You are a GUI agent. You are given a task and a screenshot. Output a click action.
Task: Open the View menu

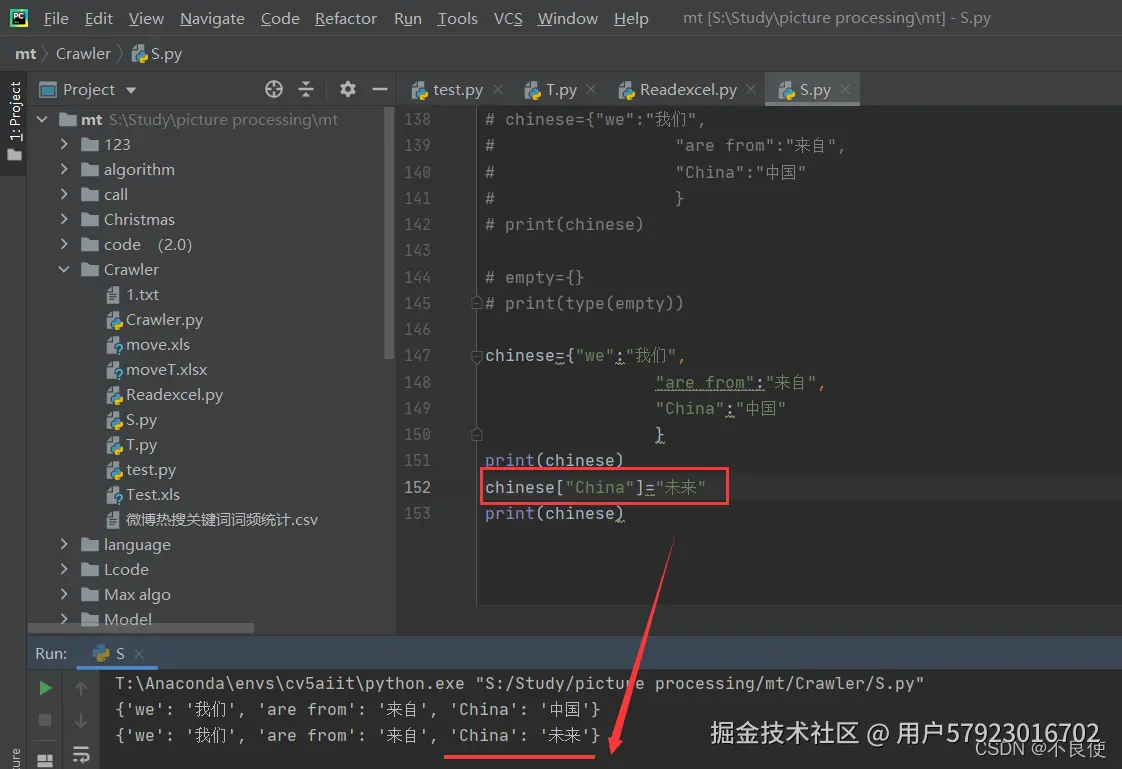point(146,19)
